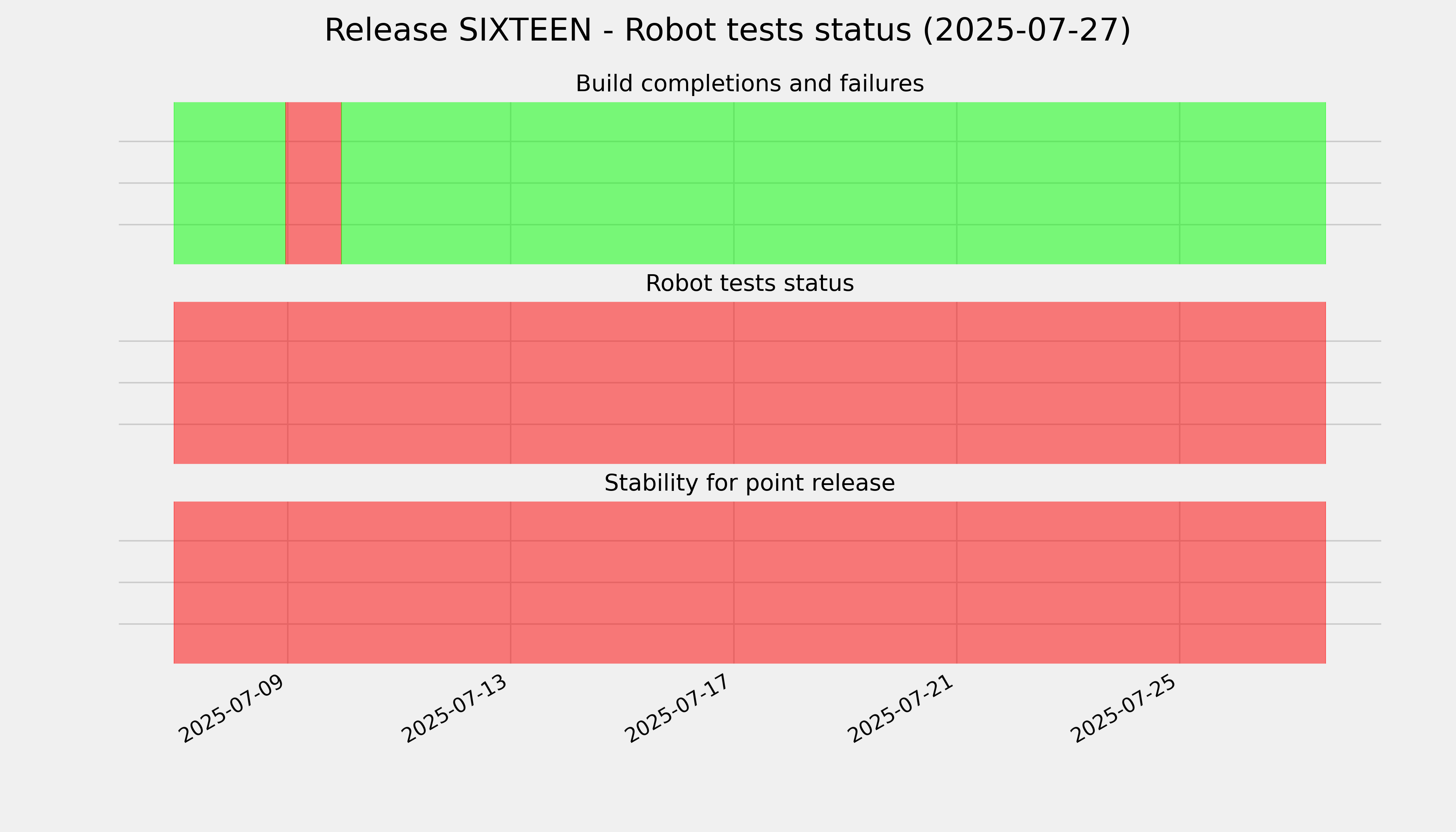Image resolution: width=1456 pixels, height=832 pixels.
Task: Select the 'Stability for point release' subplot title
Action: click(749, 484)
